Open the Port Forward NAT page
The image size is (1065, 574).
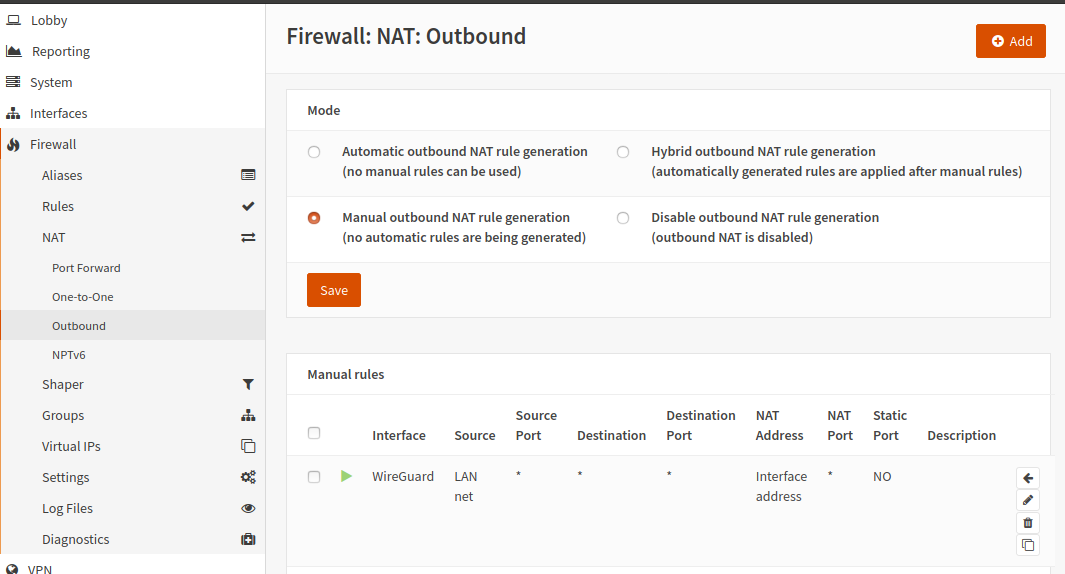(86, 268)
